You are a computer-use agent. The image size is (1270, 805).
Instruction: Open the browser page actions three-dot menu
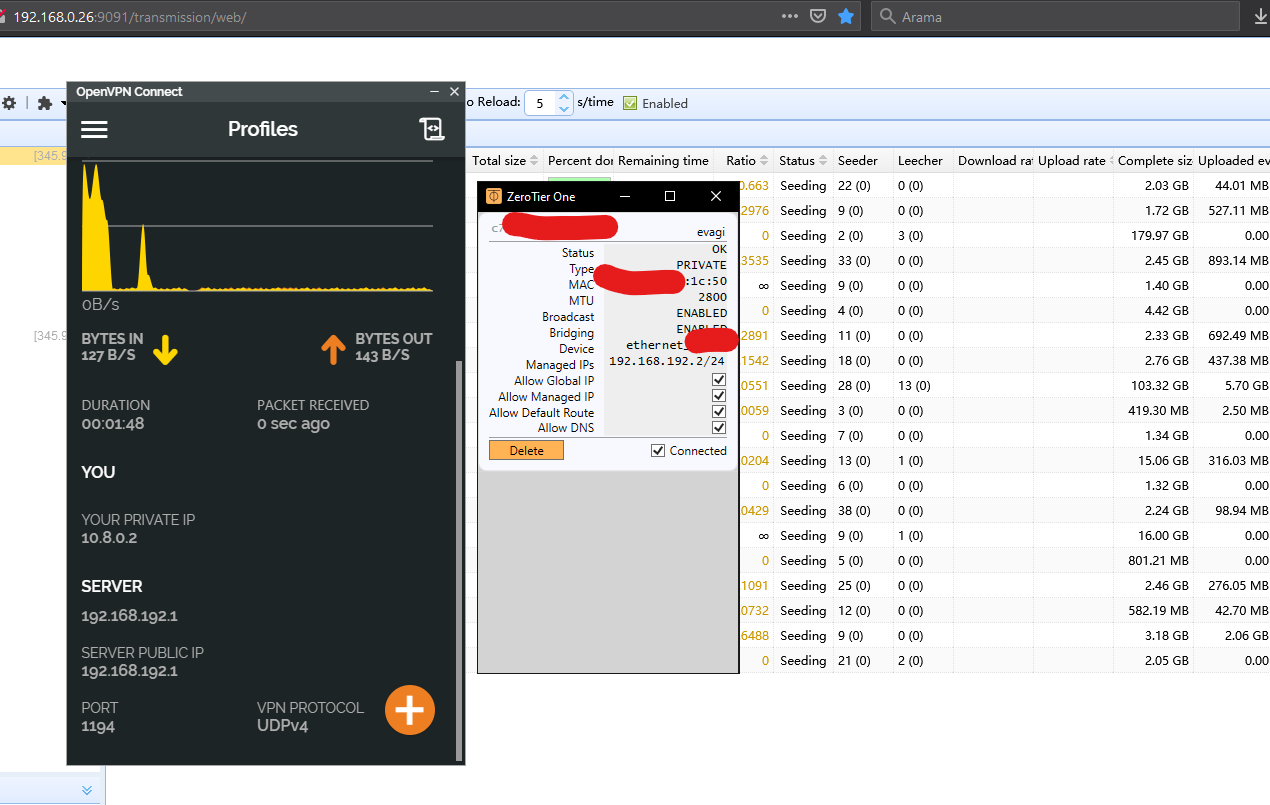click(790, 17)
